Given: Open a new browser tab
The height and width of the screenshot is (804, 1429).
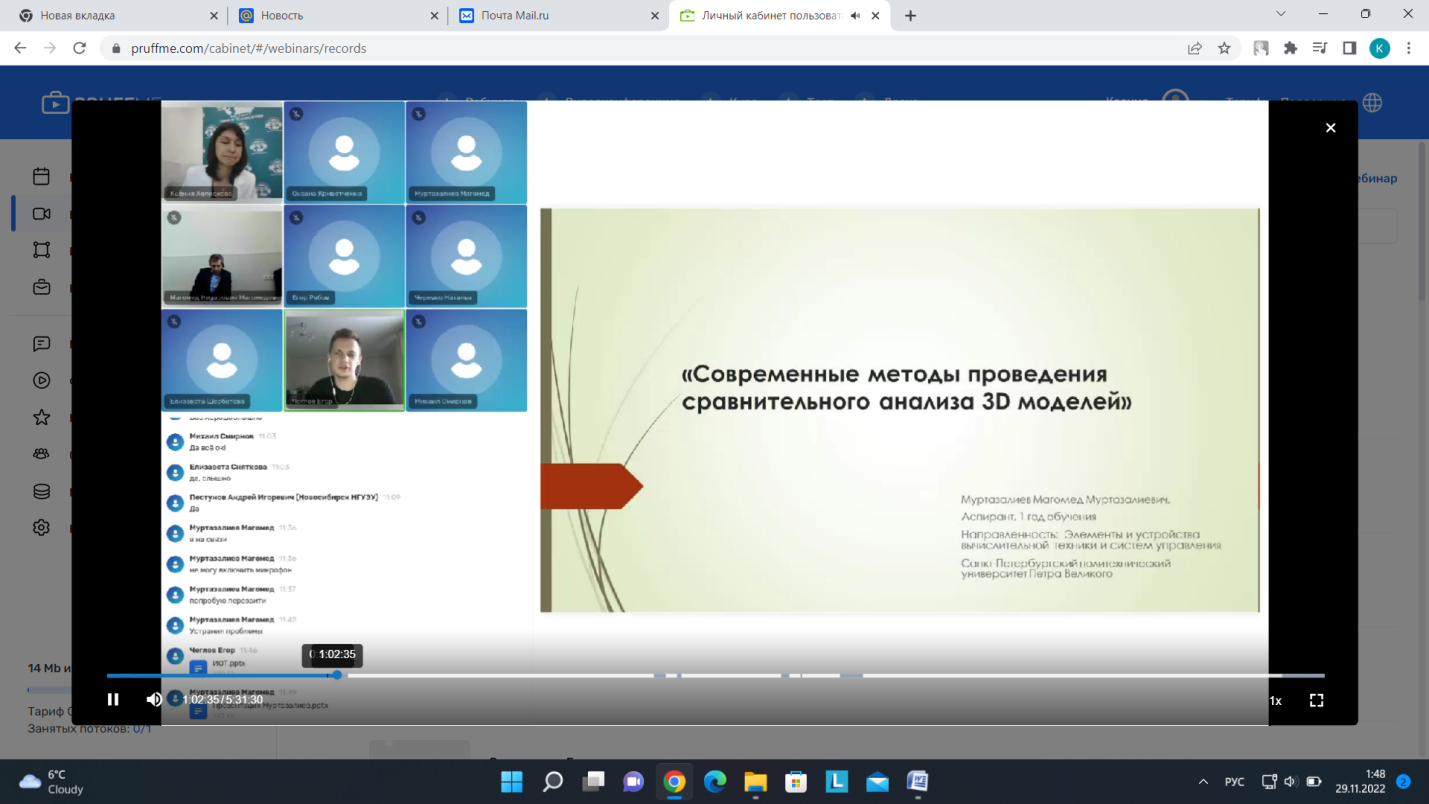Looking at the screenshot, I should (910, 16).
